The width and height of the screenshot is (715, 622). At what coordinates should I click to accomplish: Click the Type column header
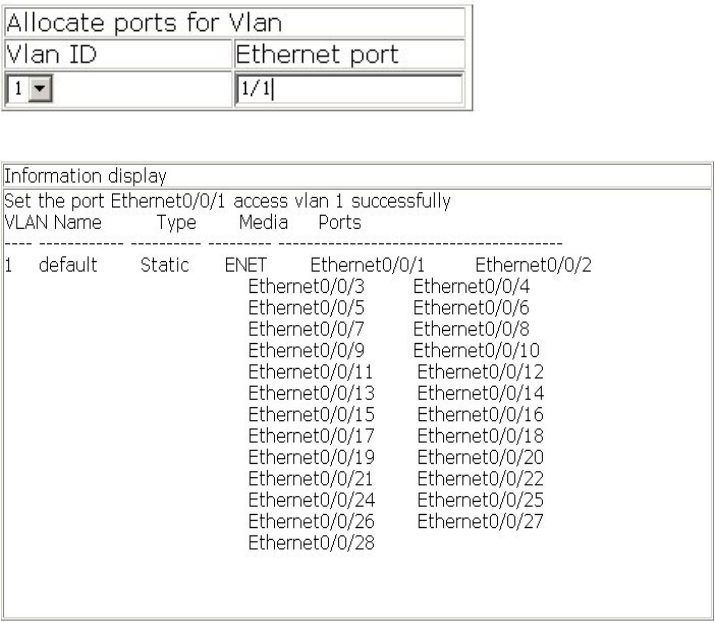pyautogui.click(x=175, y=220)
